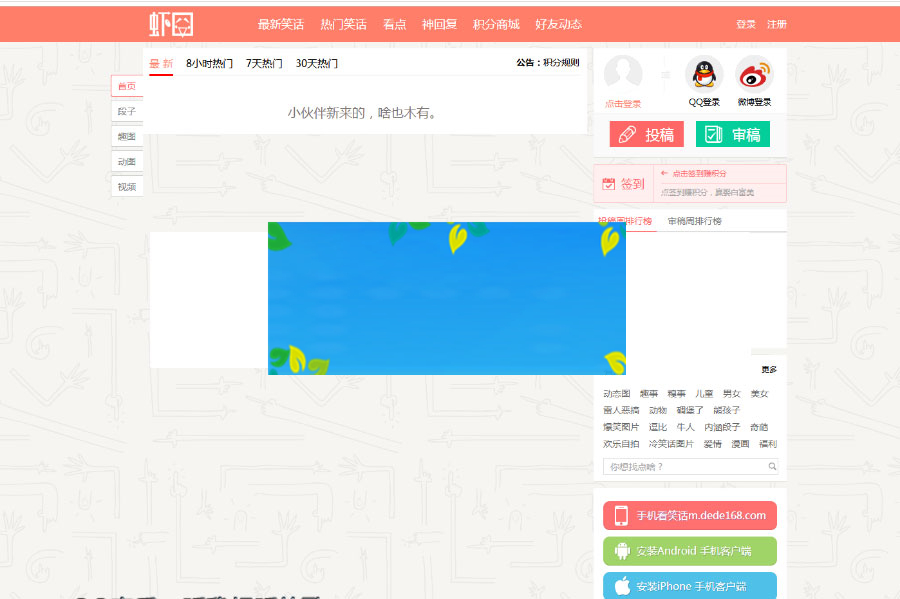Open 积分商城 from the top navigation

tap(496, 23)
